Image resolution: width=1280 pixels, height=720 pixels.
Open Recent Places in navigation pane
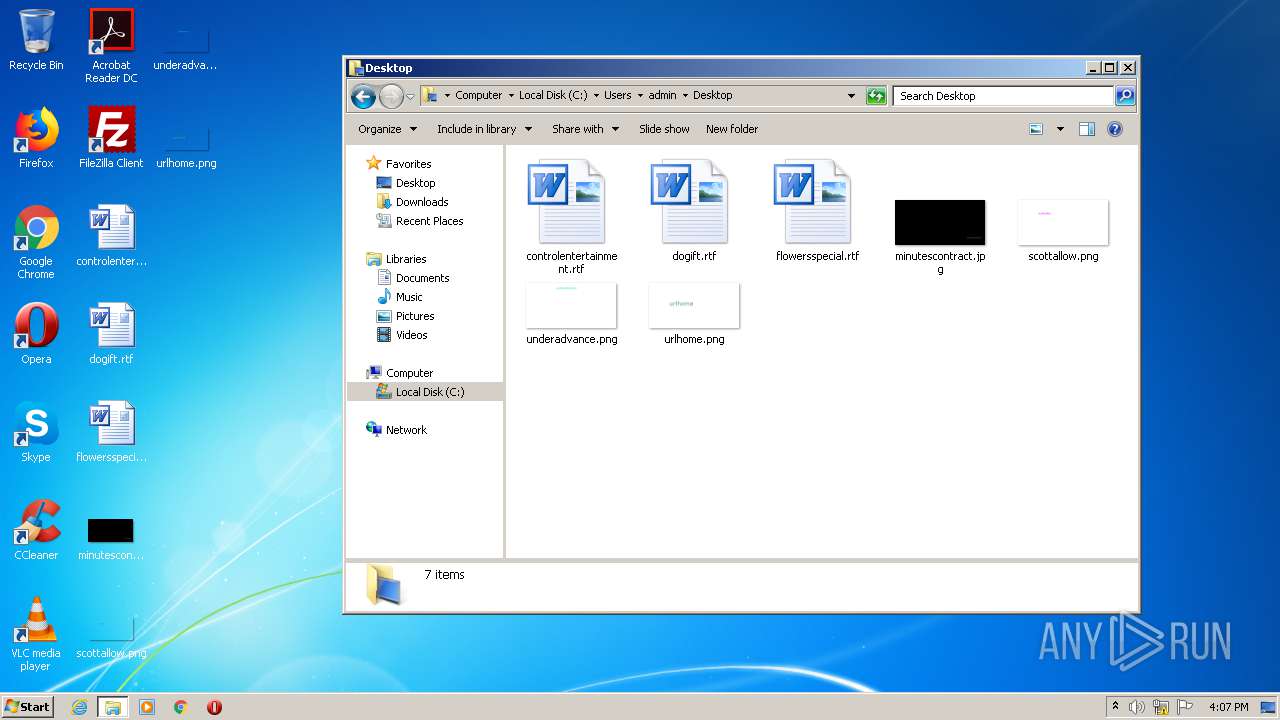[x=419, y=221]
